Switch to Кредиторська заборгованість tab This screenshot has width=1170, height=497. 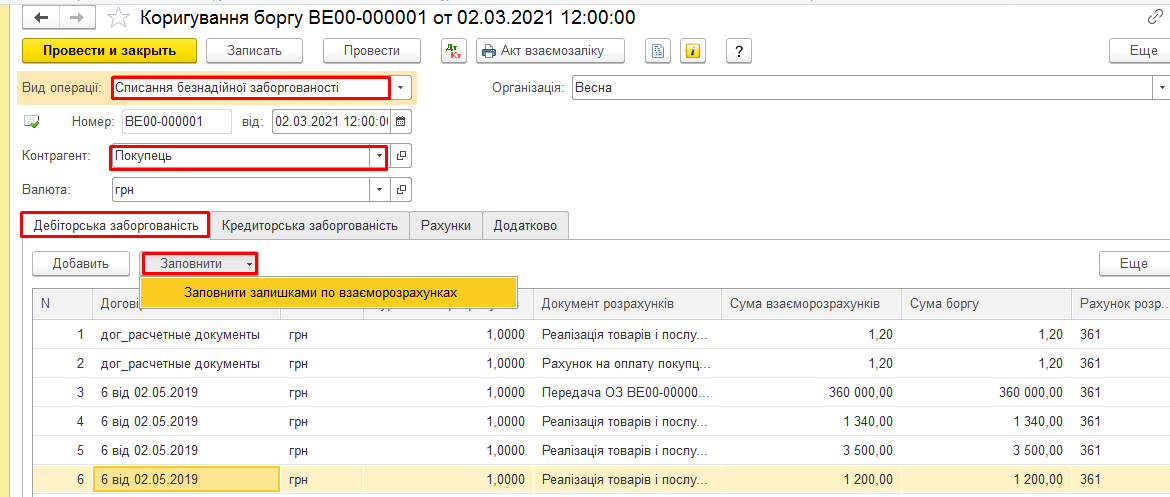point(309,225)
